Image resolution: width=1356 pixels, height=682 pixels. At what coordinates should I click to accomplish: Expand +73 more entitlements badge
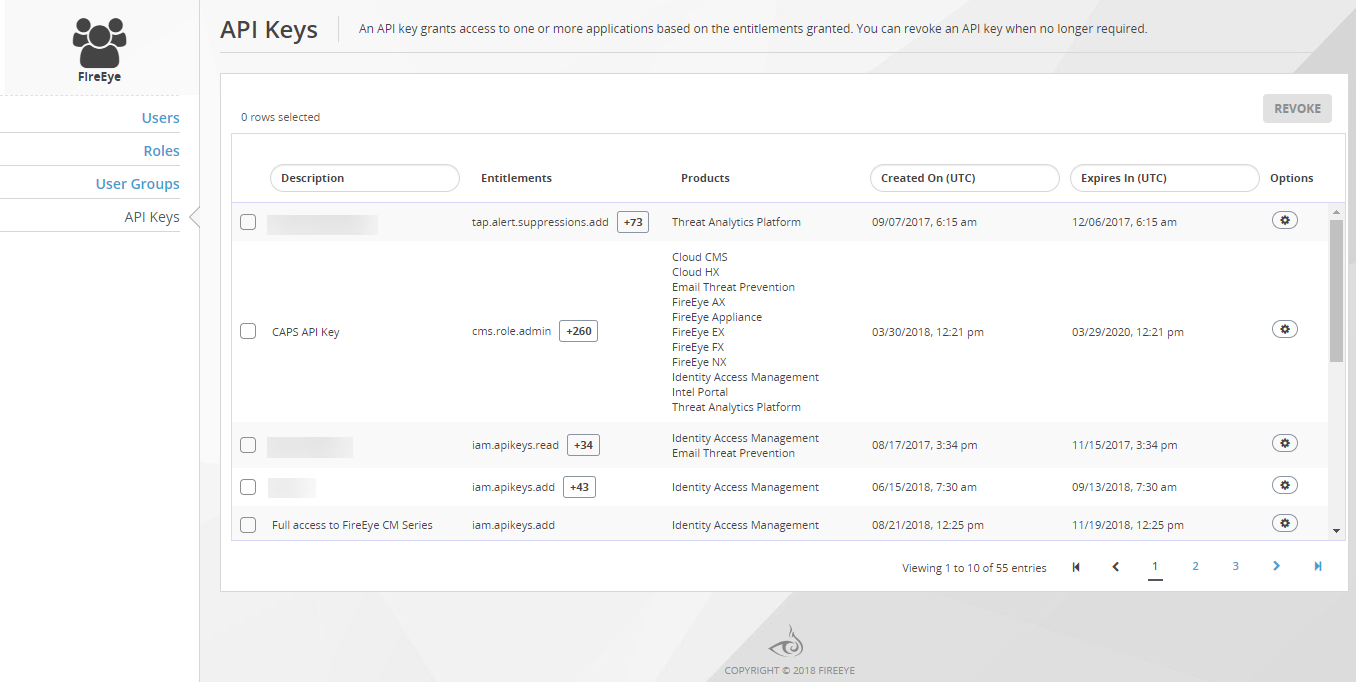pos(633,222)
